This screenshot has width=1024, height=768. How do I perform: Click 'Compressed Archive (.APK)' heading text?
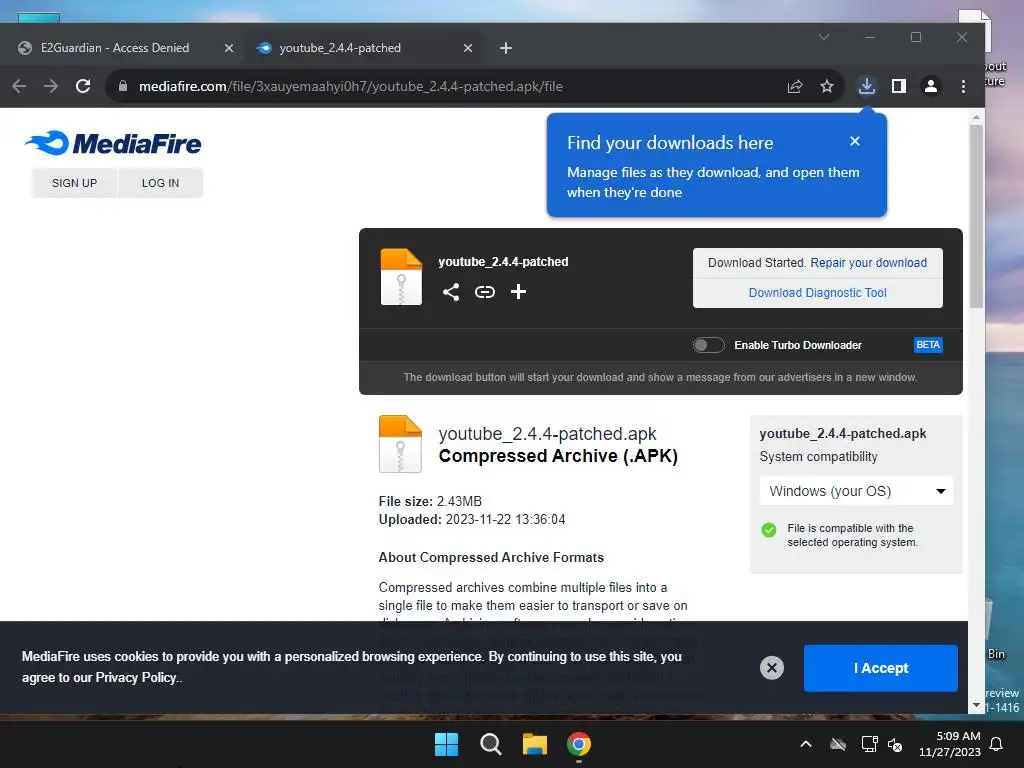pos(558,456)
